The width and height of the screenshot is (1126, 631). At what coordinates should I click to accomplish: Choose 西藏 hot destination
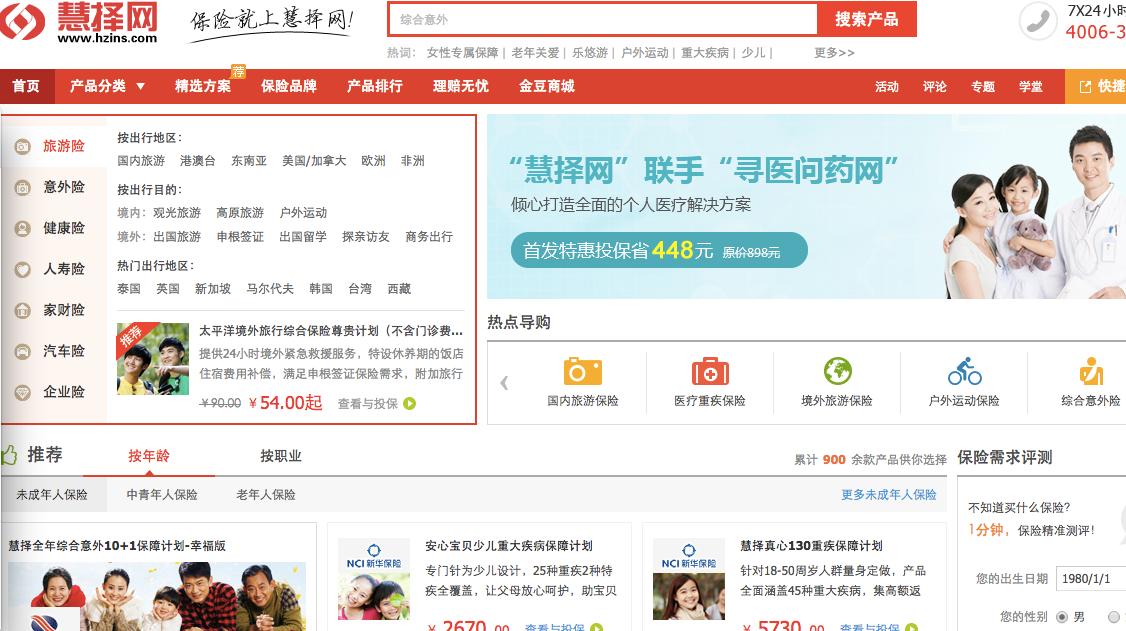pos(399,289)
